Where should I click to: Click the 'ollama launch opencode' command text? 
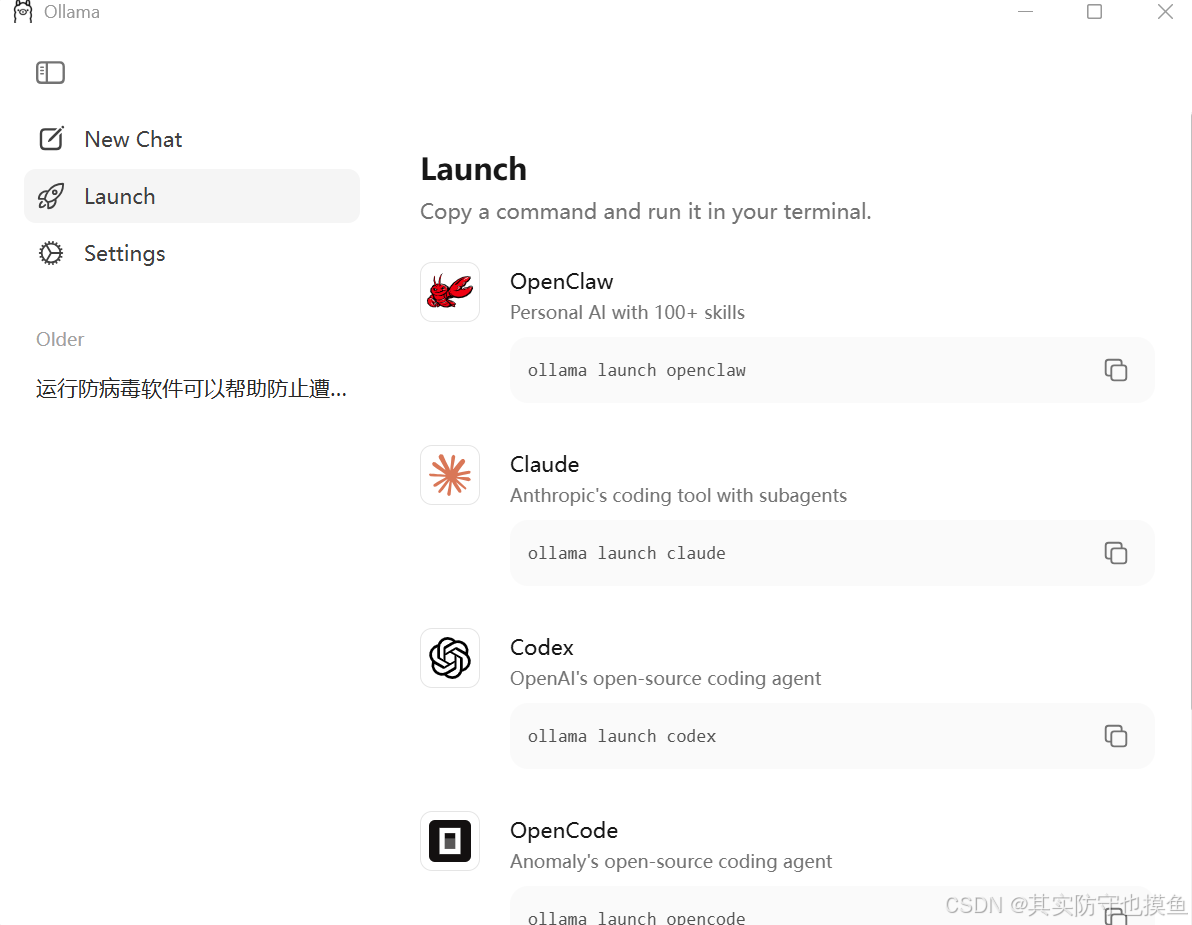tap(636, 917)
